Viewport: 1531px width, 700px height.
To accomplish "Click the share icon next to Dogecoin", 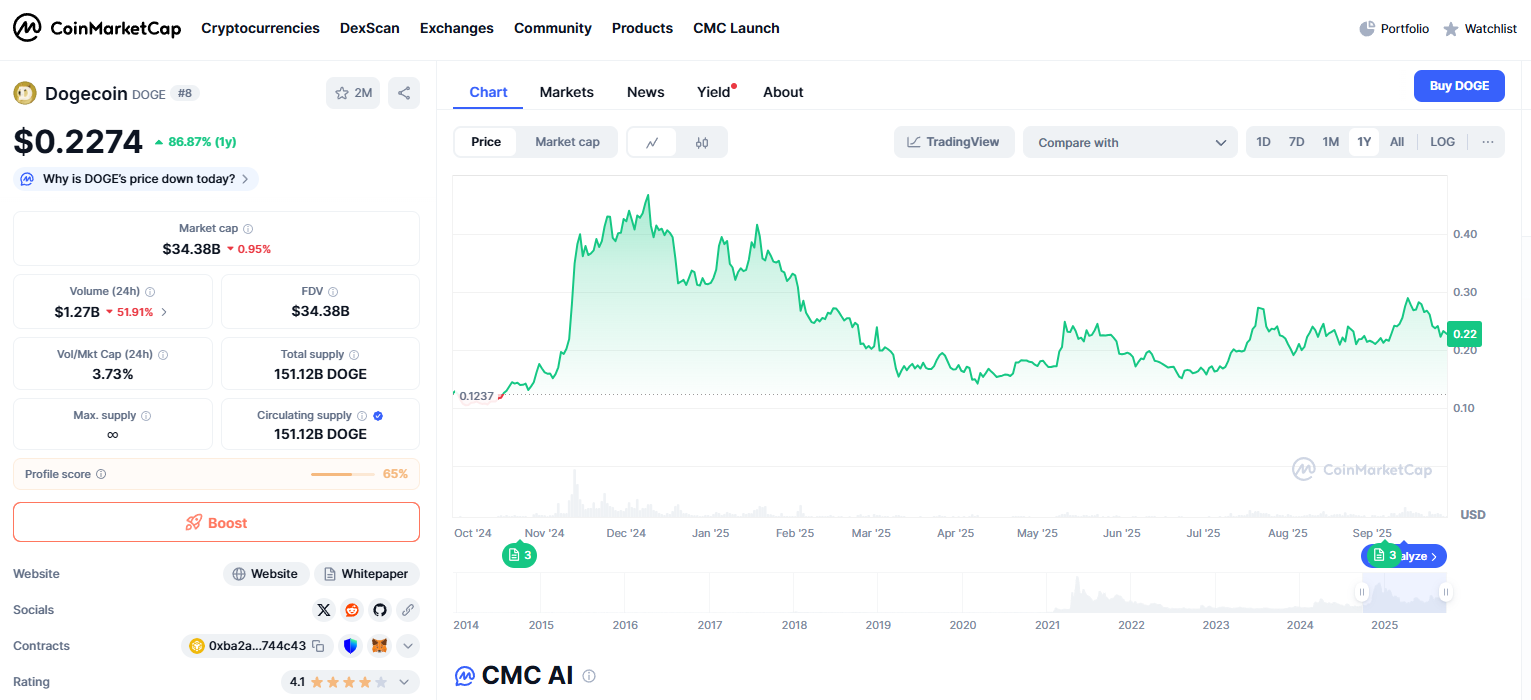I will 404,93.
